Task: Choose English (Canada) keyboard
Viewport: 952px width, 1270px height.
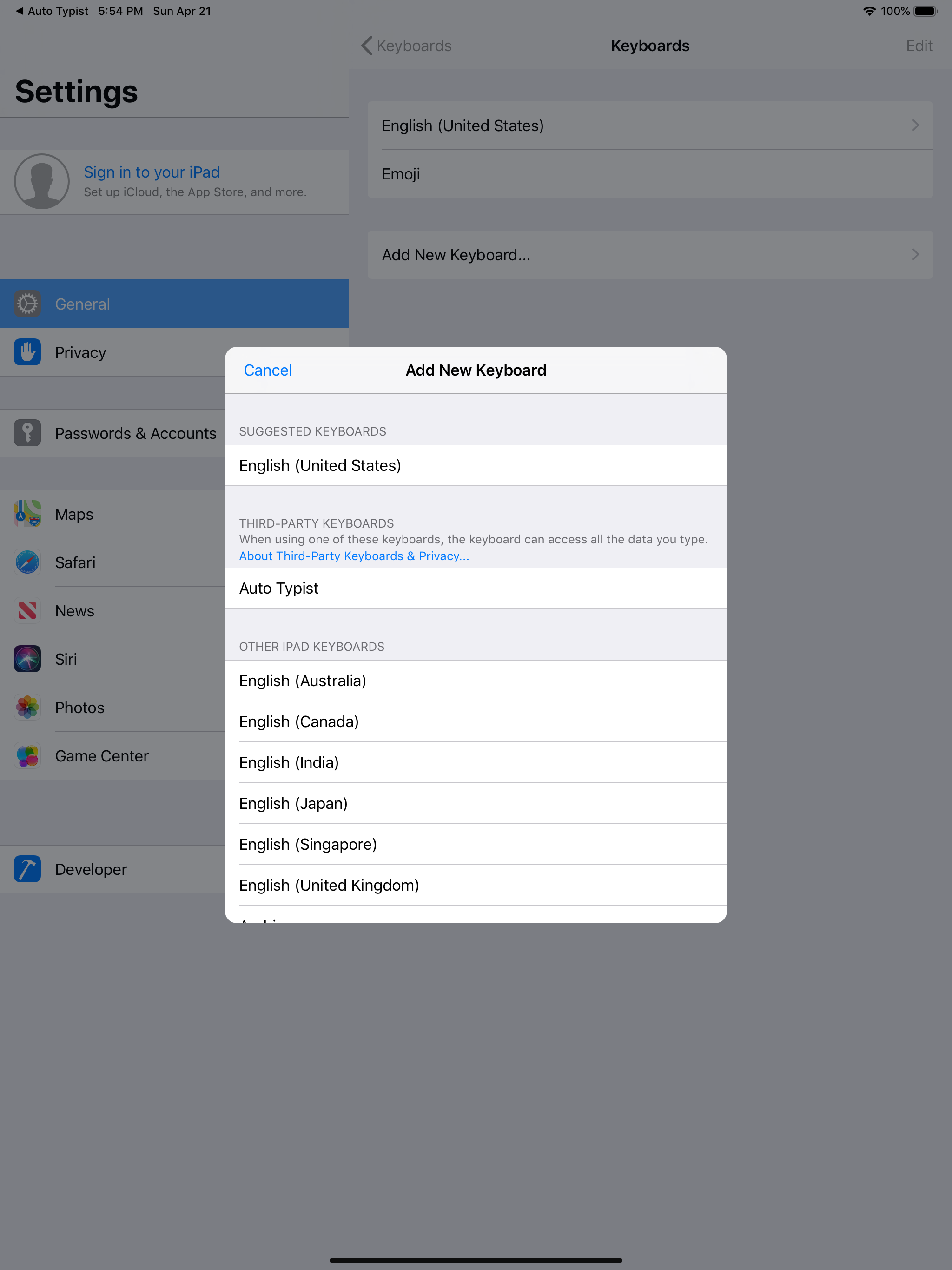Action: click(476, 721)
